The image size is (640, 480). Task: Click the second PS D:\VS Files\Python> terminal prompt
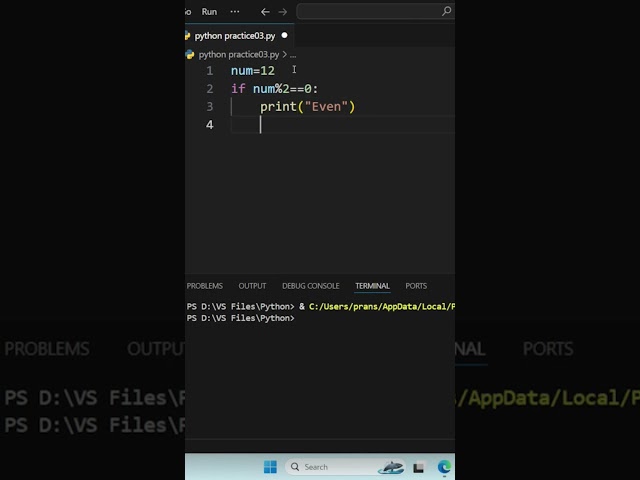point(240,318)
